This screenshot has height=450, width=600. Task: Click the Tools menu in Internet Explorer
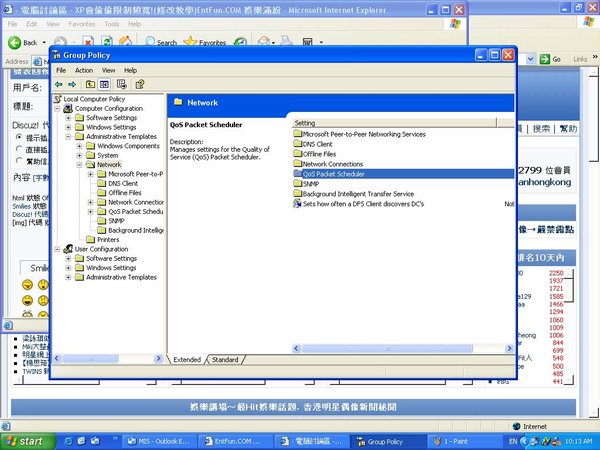coord(112,24)
